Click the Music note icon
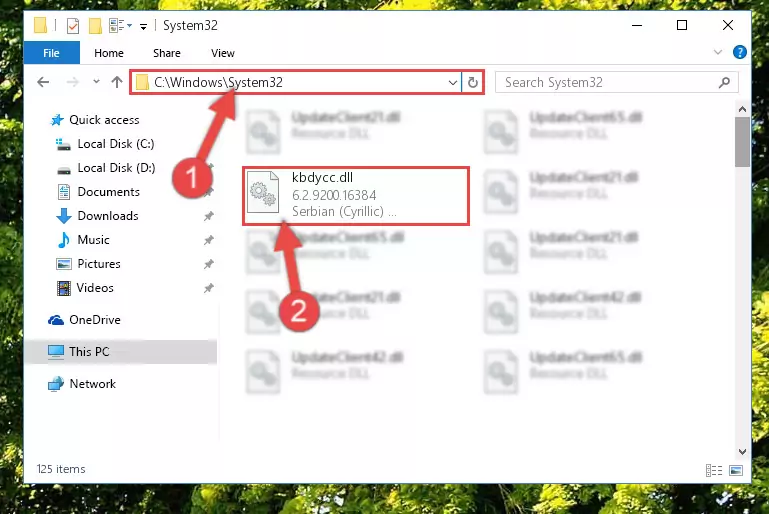The image size is (769, 514). pyautogui.click(x=64, y=240)
